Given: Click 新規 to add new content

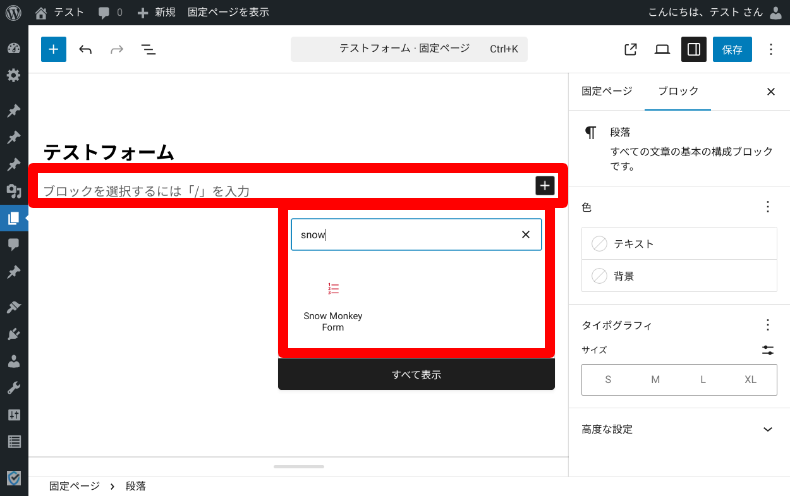Looking at the screenshot, I should [156, 13].
